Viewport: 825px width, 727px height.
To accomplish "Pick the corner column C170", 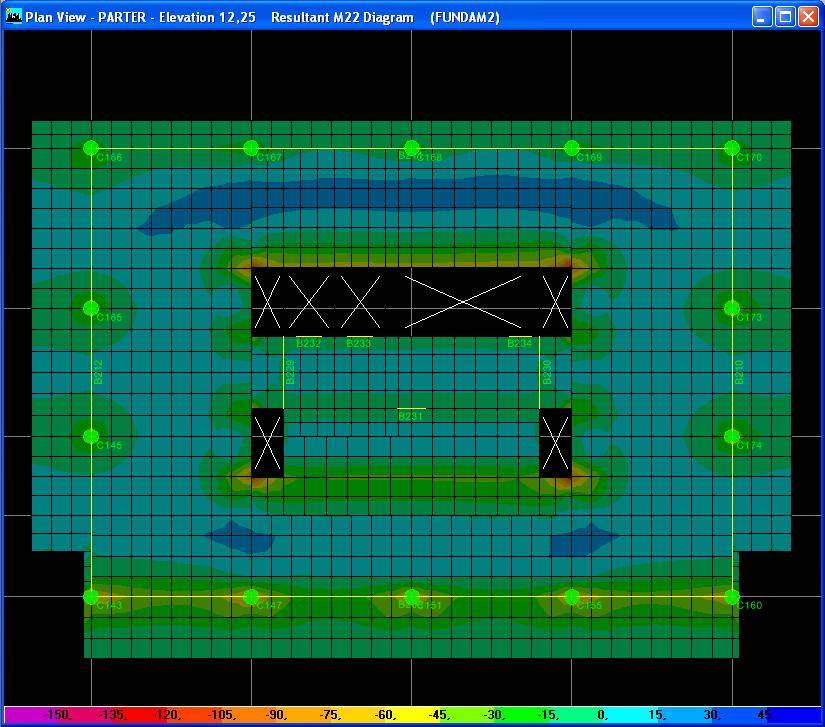I will click(732, 148).
